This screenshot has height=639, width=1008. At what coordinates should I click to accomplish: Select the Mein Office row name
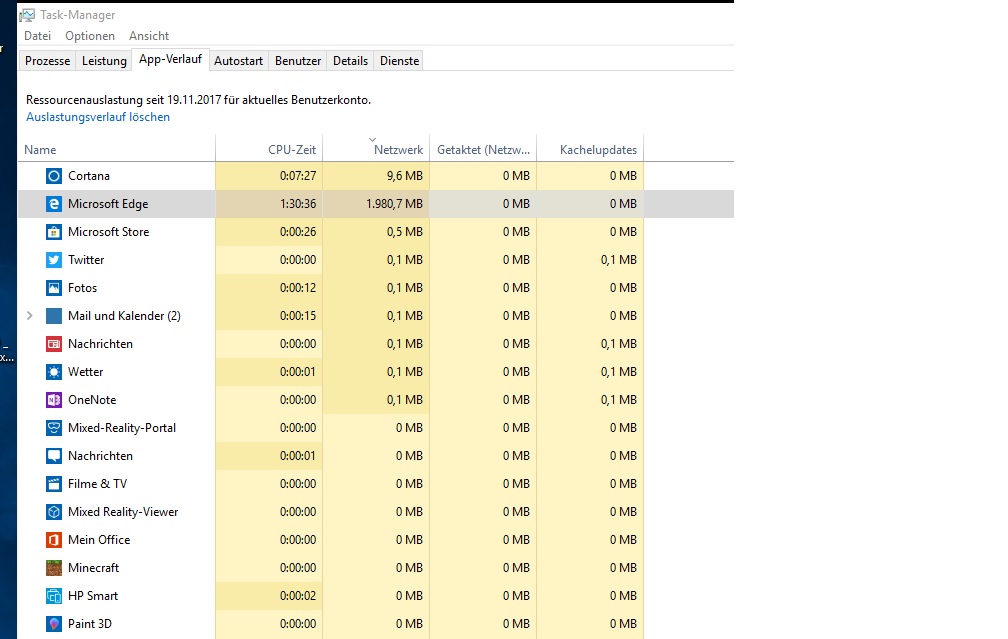coord(99,540)
